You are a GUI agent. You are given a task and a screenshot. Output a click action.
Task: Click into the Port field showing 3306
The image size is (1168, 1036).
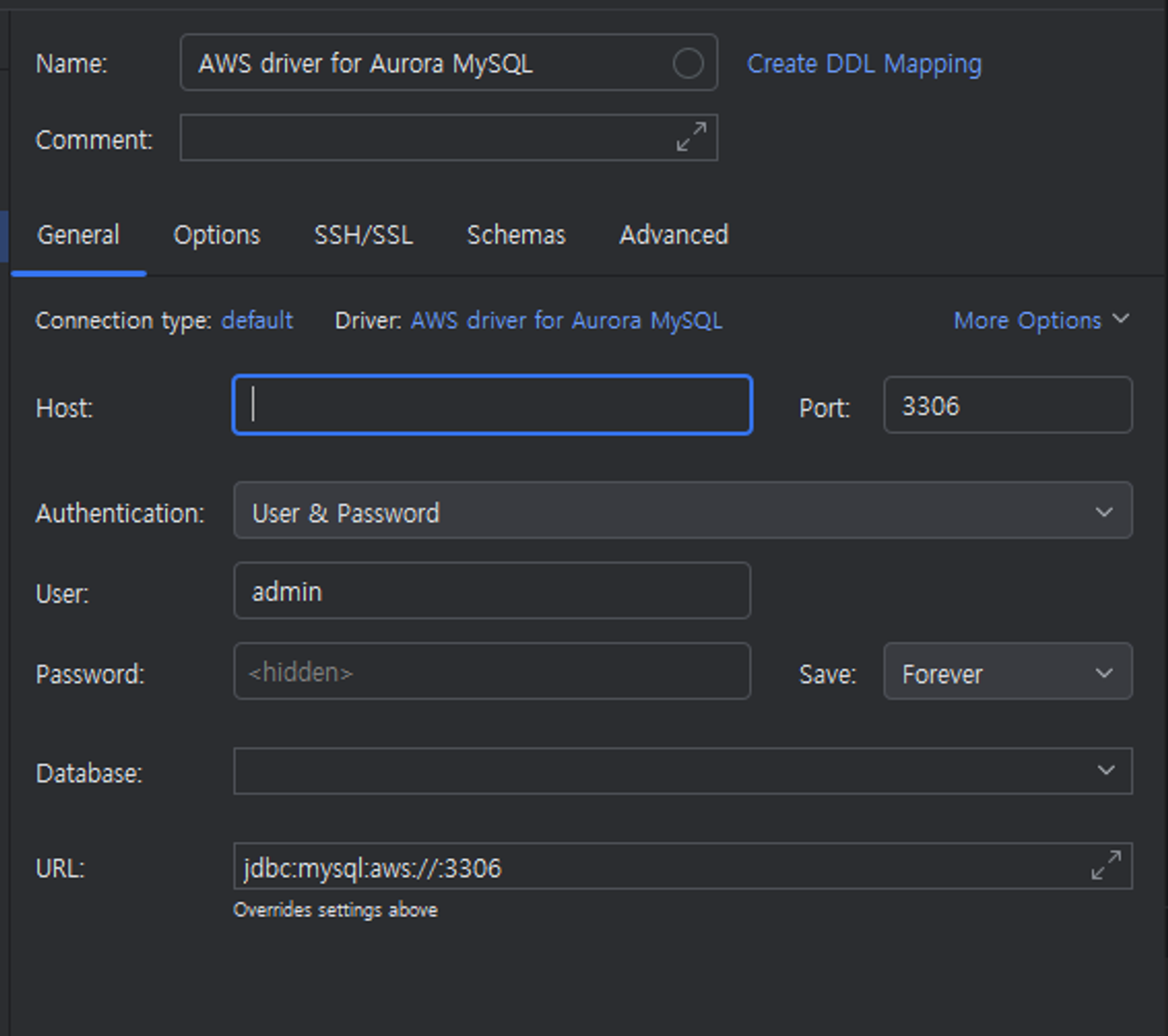click(x=1008, y=405)
